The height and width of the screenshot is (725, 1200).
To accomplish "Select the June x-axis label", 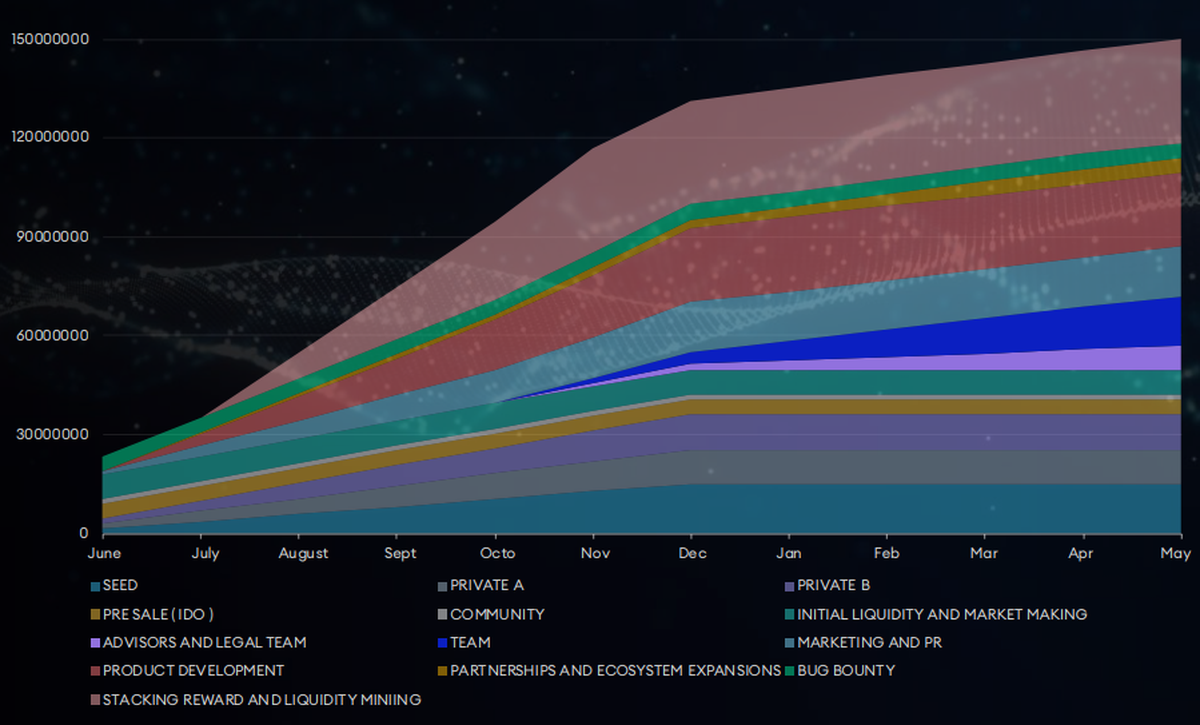I will pyautogui.click(x=105, y=553).
